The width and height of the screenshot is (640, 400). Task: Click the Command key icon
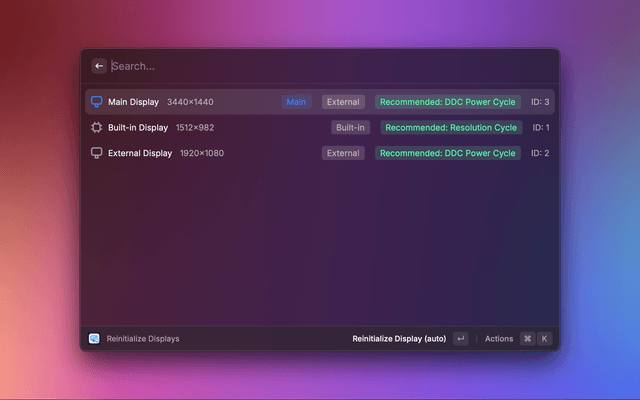pos(527,339)
